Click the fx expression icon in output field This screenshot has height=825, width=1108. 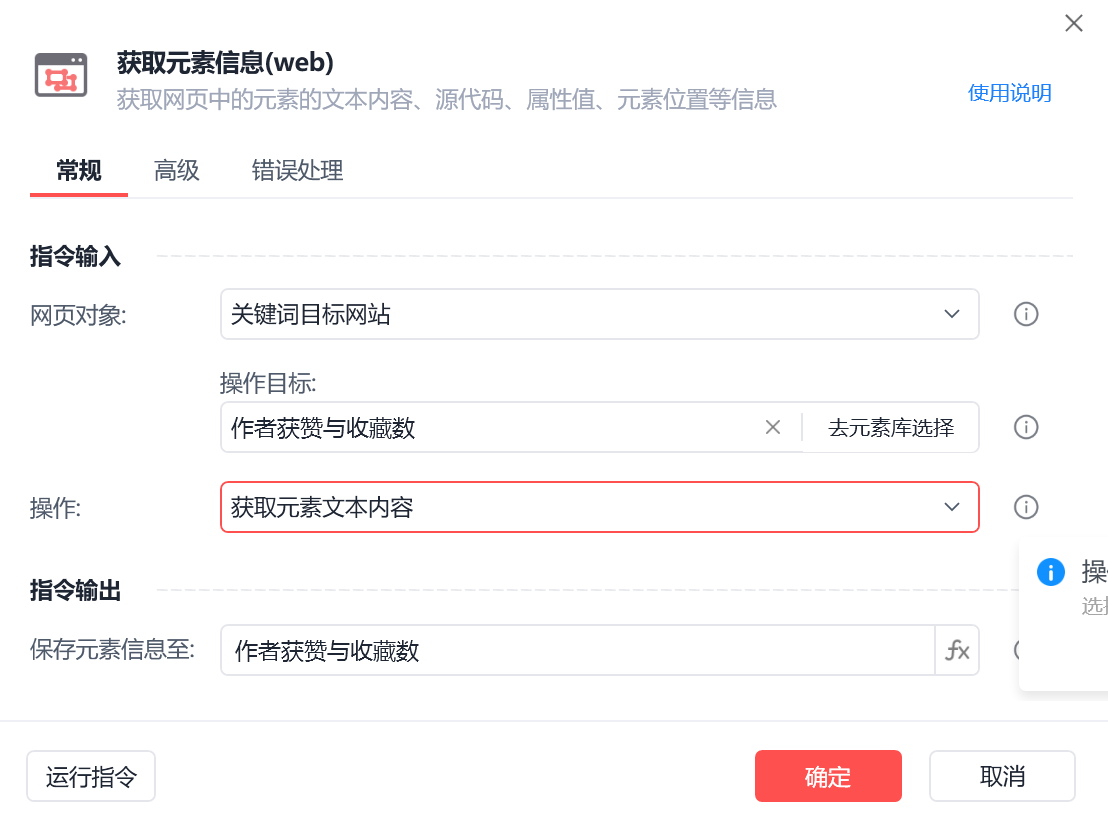[957, 650]
